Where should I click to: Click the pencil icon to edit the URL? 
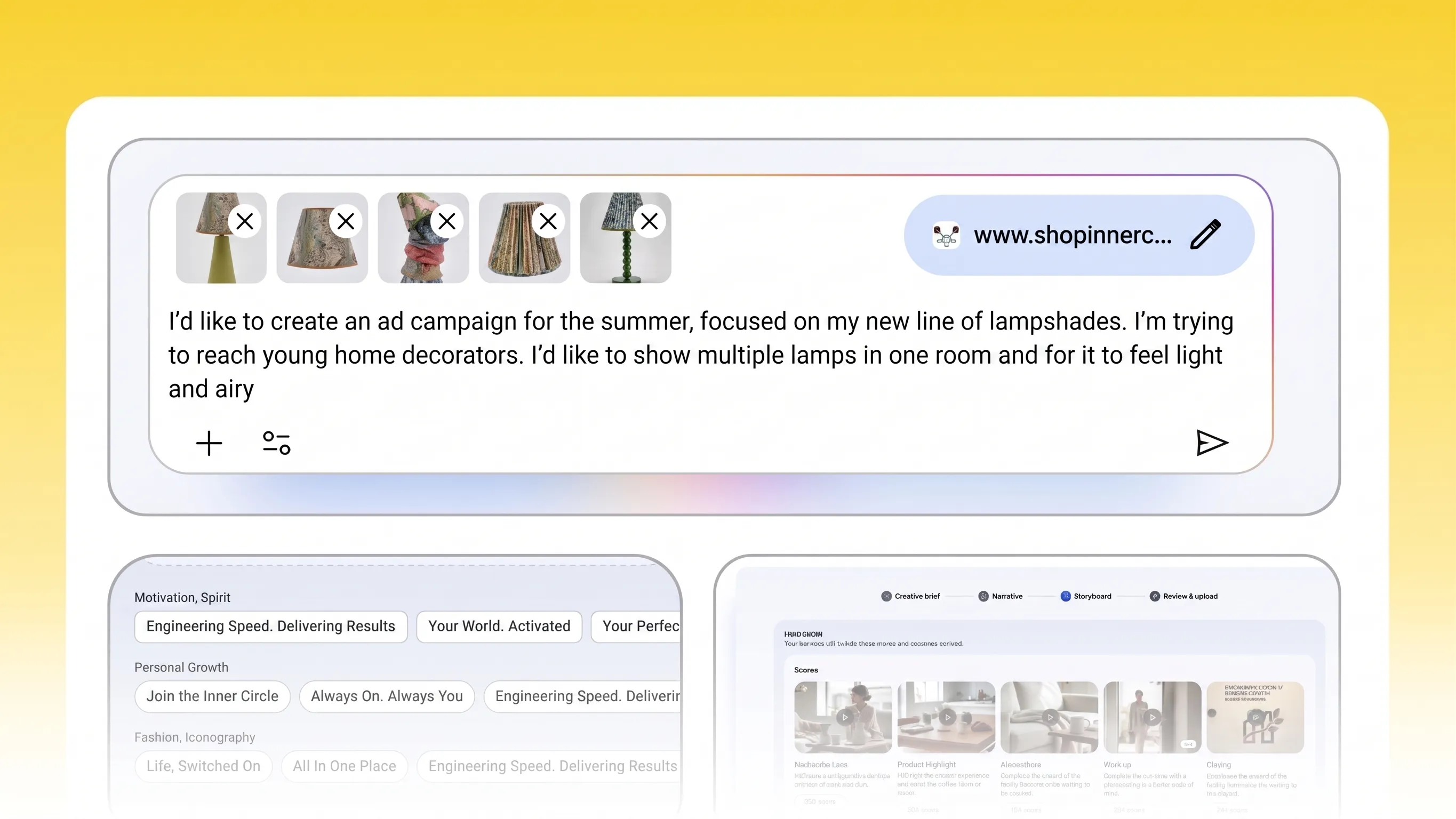coord(1205,235)
